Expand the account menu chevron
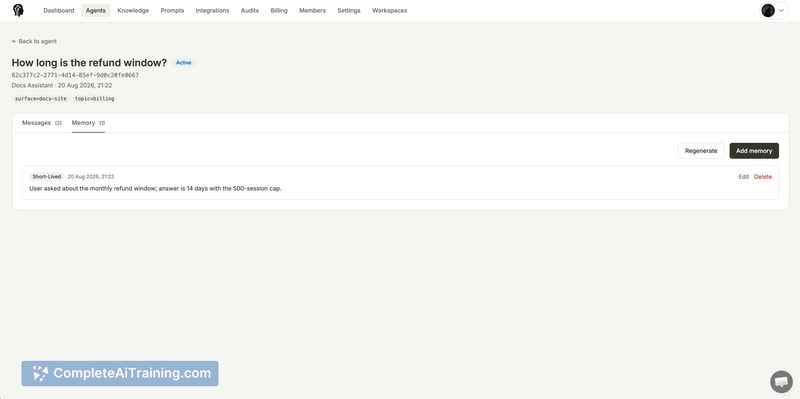The width and height of the screenshot is (800, 399). coord(781,10)
